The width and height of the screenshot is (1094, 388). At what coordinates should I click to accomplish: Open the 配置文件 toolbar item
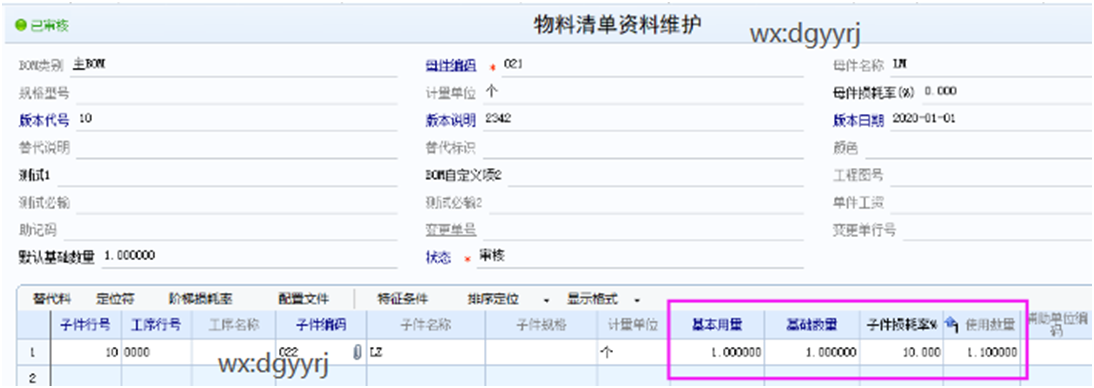click(x=304, y=299)
